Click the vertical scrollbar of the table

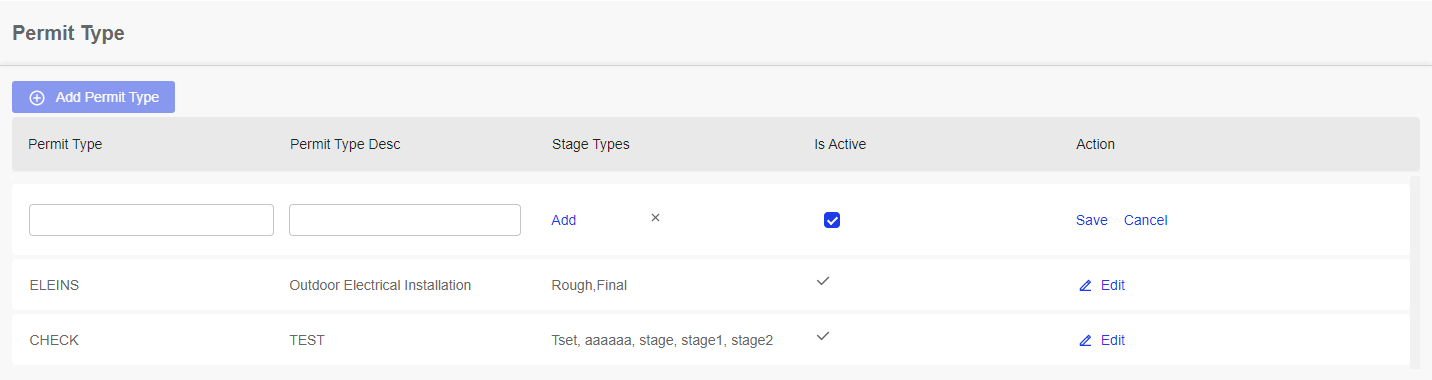coord(1414,272)
